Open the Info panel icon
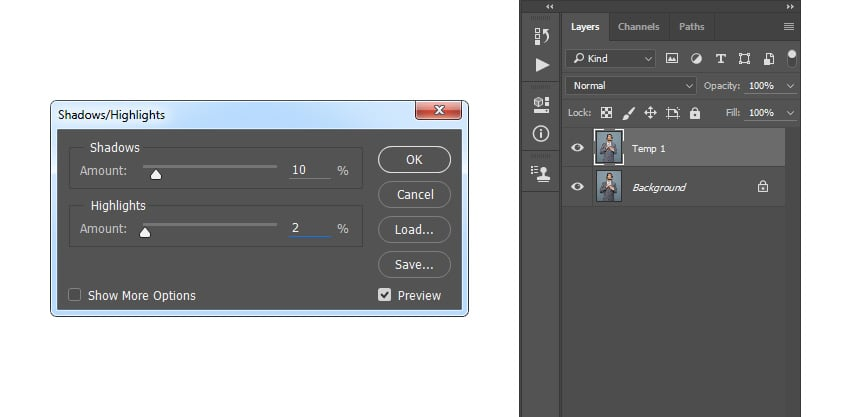 coord(540,133)
